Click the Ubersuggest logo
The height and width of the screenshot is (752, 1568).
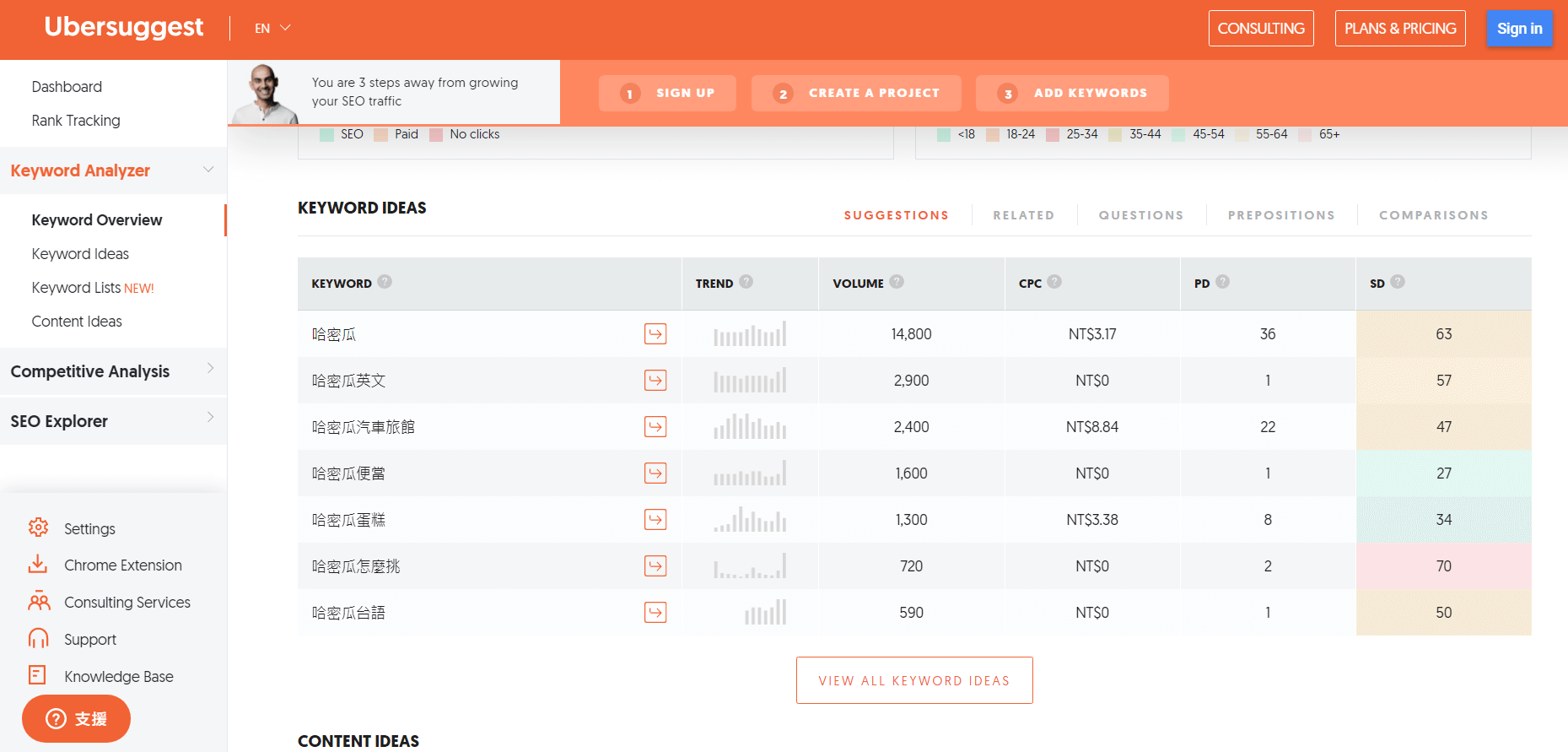123,27
